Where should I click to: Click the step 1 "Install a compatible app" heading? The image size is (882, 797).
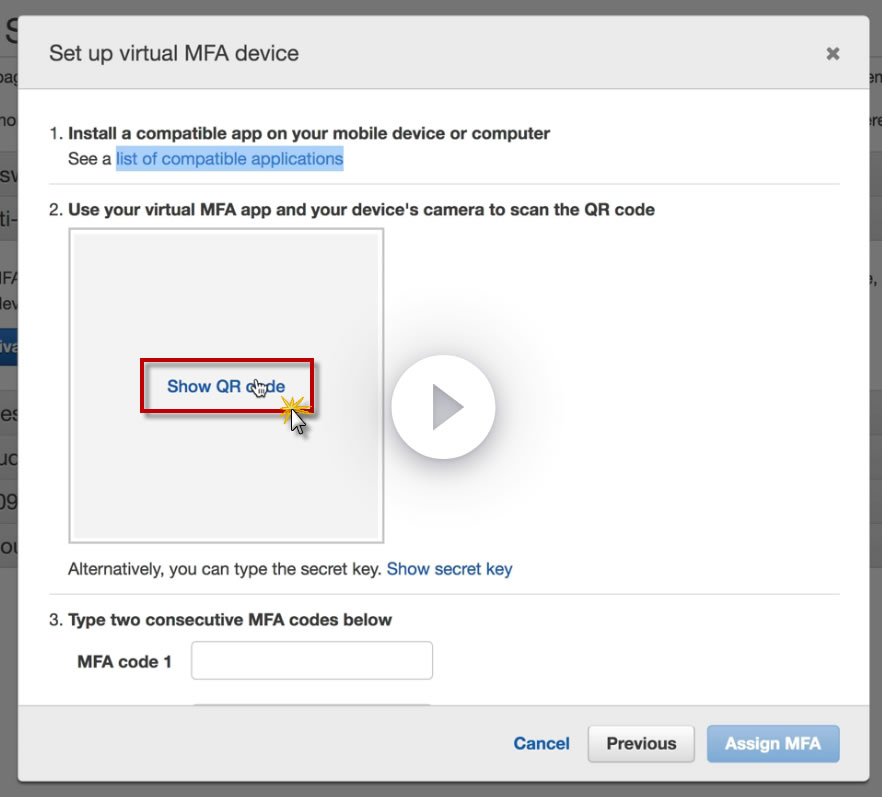tap(308, 133)
